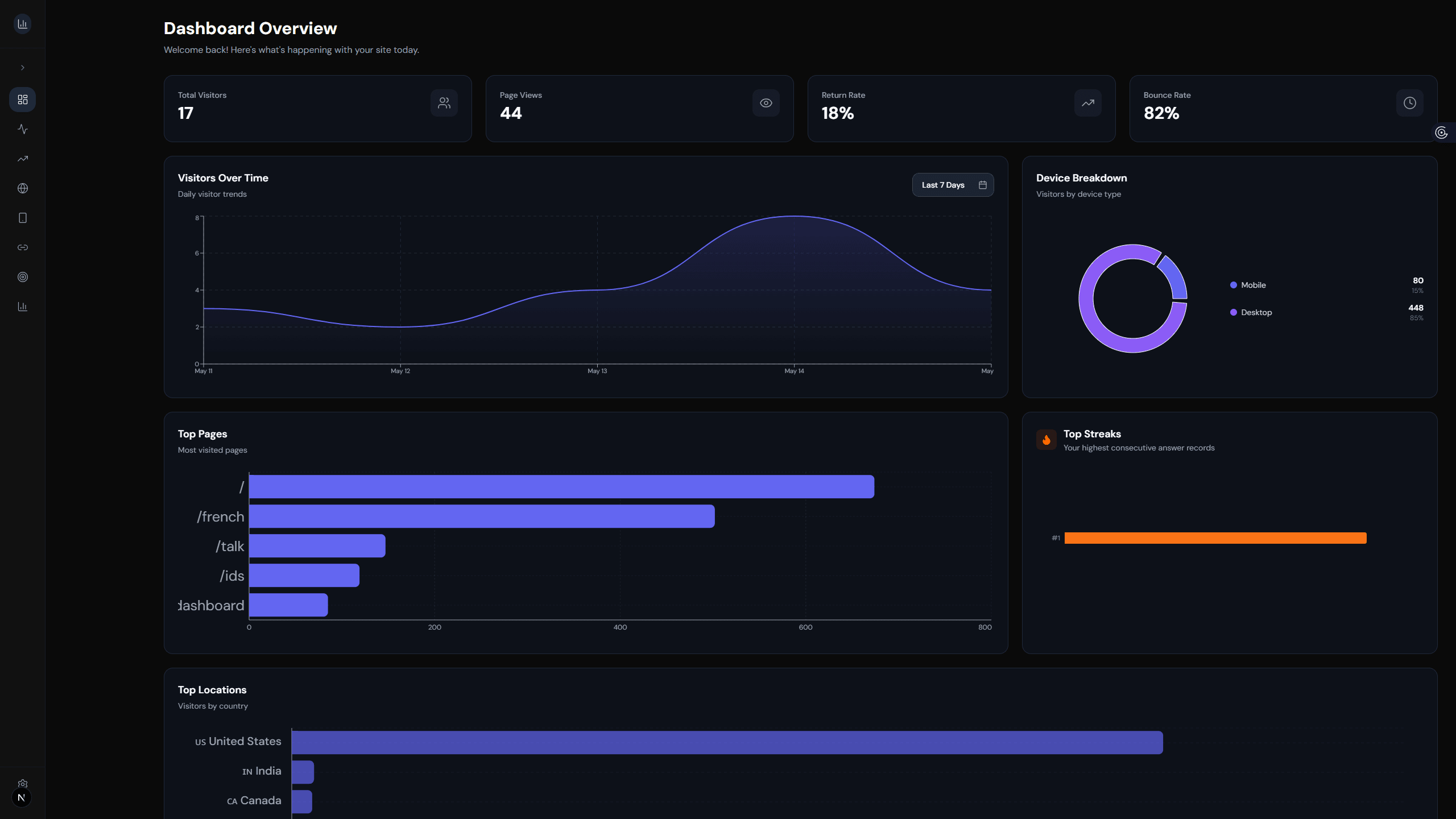Click the flame icon beside Top Streaks
This screenshot has height=819, width=1456.
[x=1046, y=440]
